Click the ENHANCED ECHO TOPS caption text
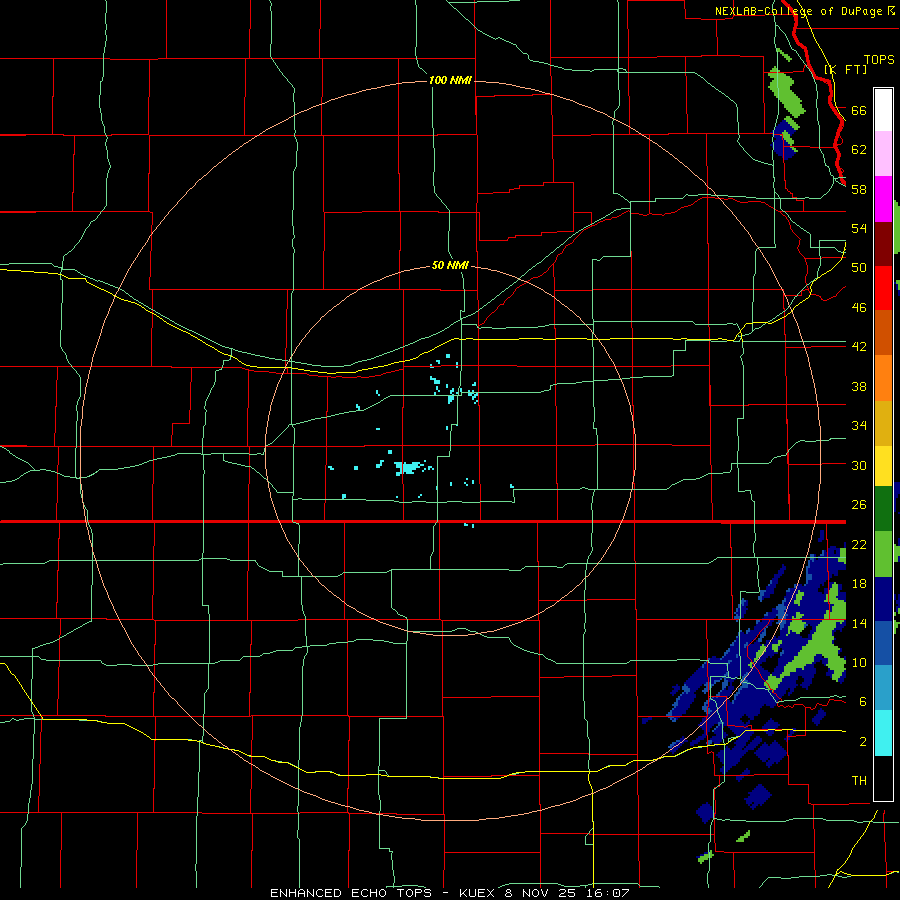 pos(351,893)
